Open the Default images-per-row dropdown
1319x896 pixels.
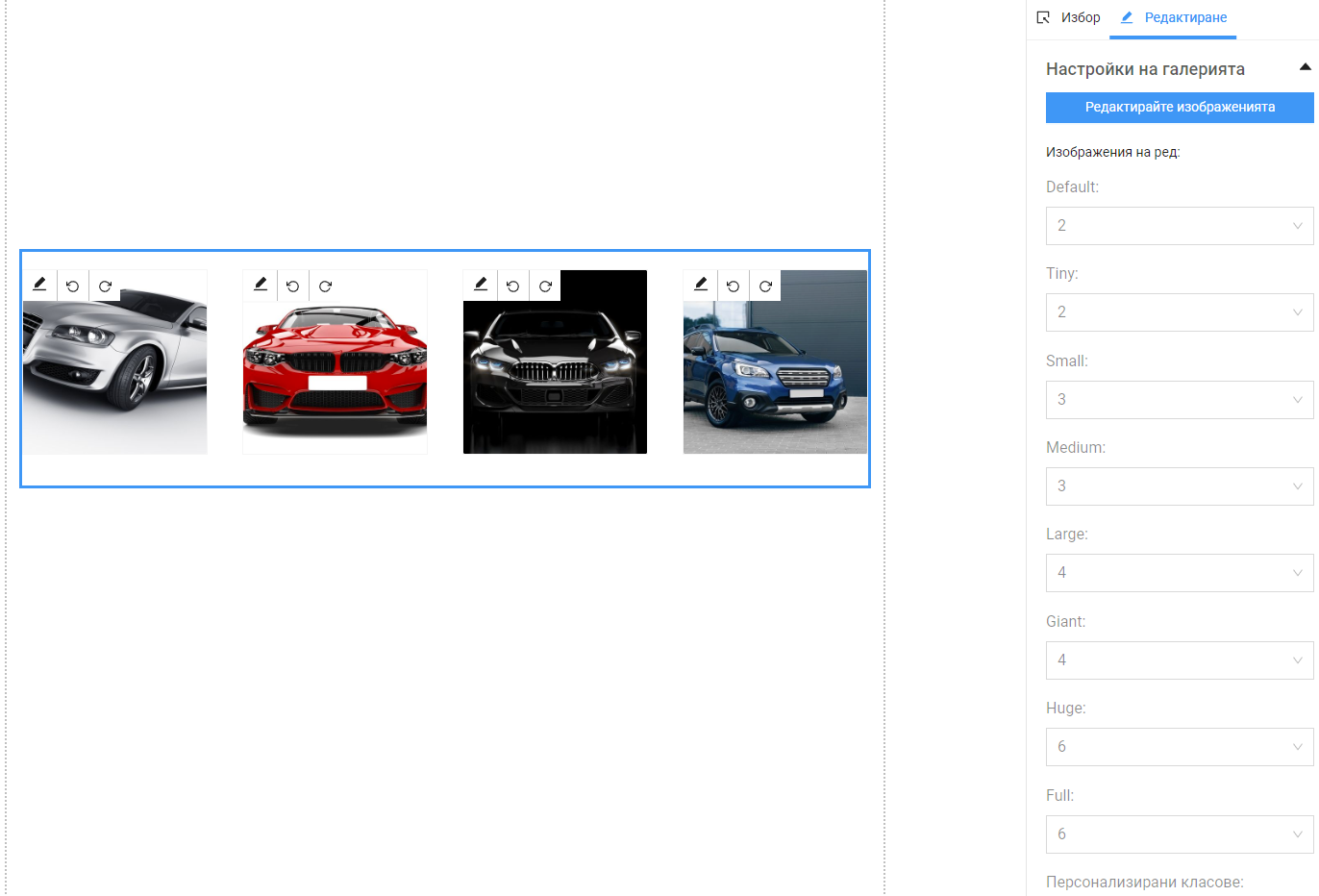[1179, 226]
